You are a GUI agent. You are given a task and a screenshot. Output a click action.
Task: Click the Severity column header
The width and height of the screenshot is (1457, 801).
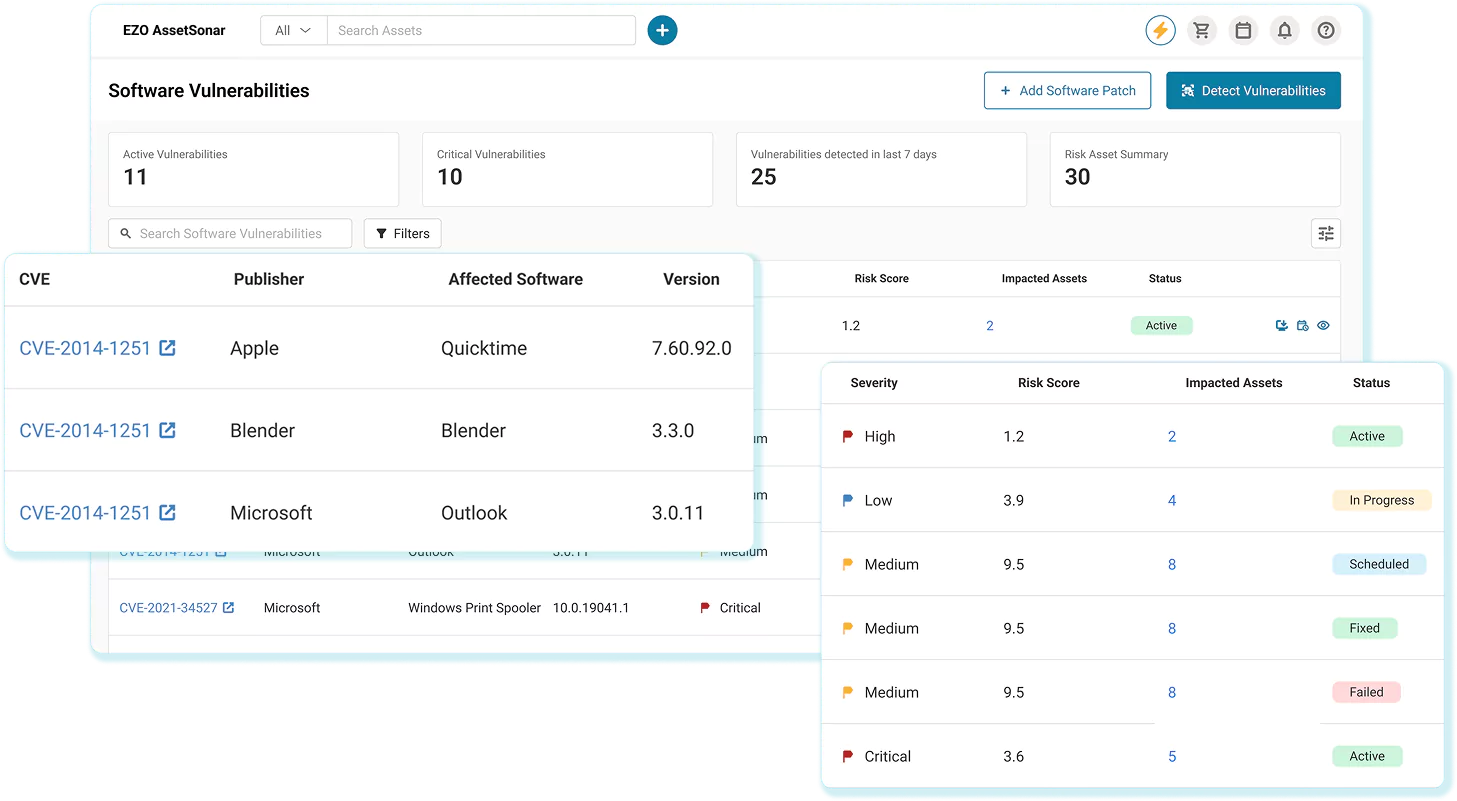click(873, 383)
